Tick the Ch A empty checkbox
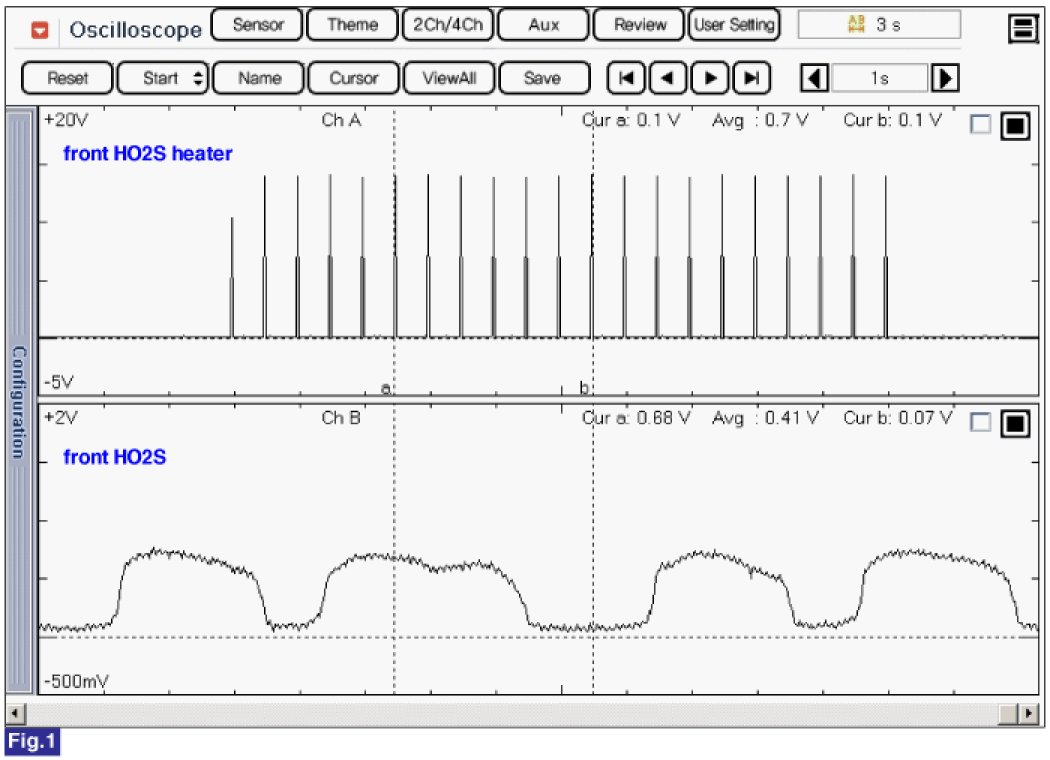This screenshot has width=1050, height=760. [x=980, y=124]
